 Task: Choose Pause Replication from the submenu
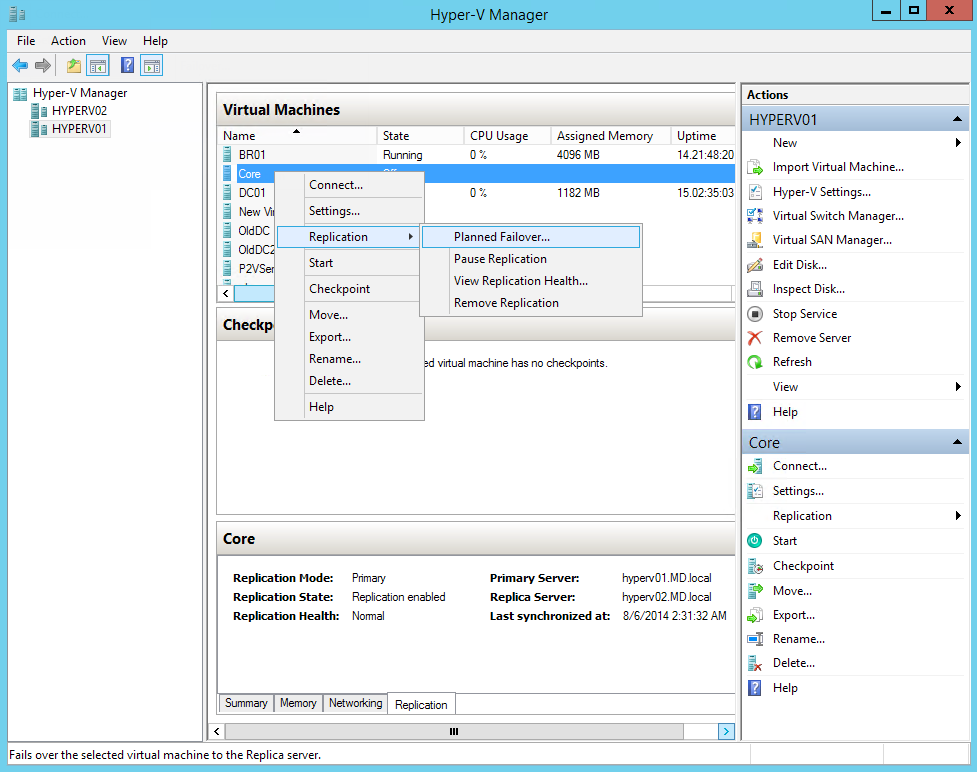(x=531, y=259)
